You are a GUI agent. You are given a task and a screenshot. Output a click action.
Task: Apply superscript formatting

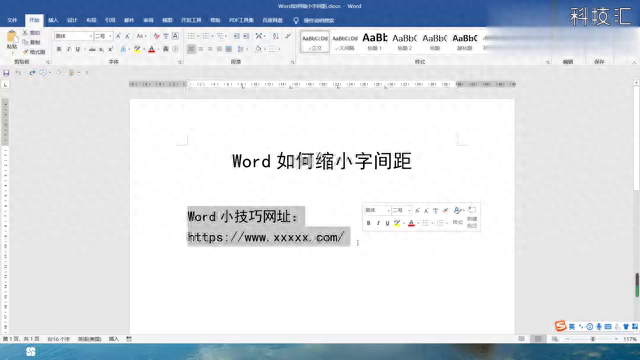point(110,49)
